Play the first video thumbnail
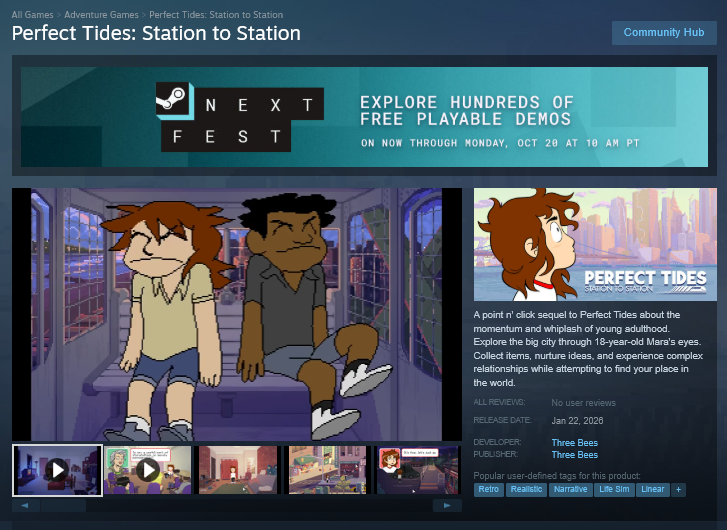The width and height of the screenshot is (727, 530). point(57,470)
